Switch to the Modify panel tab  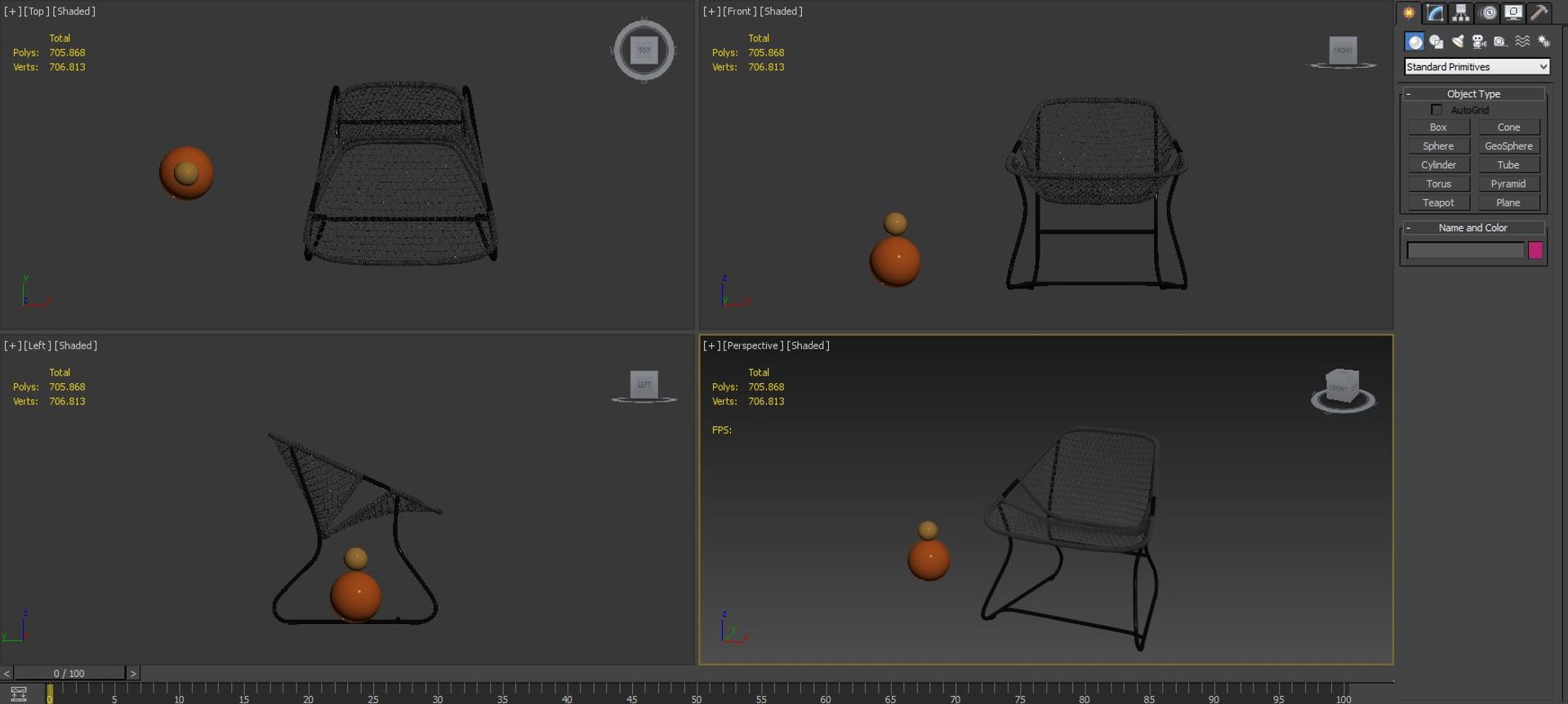click(x=1435, y=12)
